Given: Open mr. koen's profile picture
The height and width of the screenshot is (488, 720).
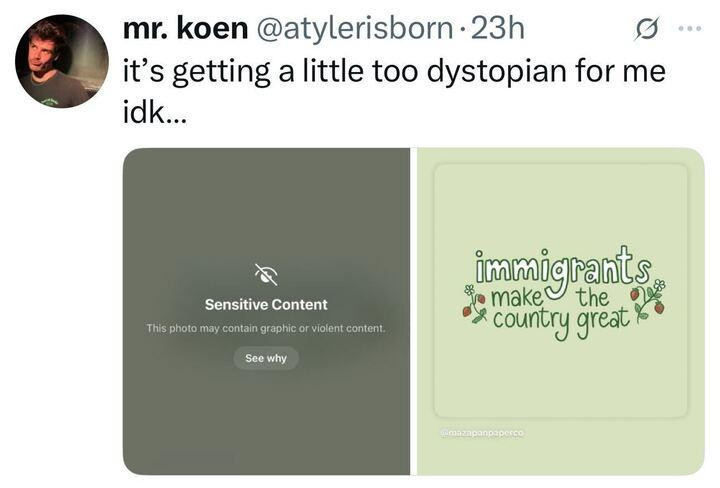Looking at the screenshot, I should pos(62,62).
